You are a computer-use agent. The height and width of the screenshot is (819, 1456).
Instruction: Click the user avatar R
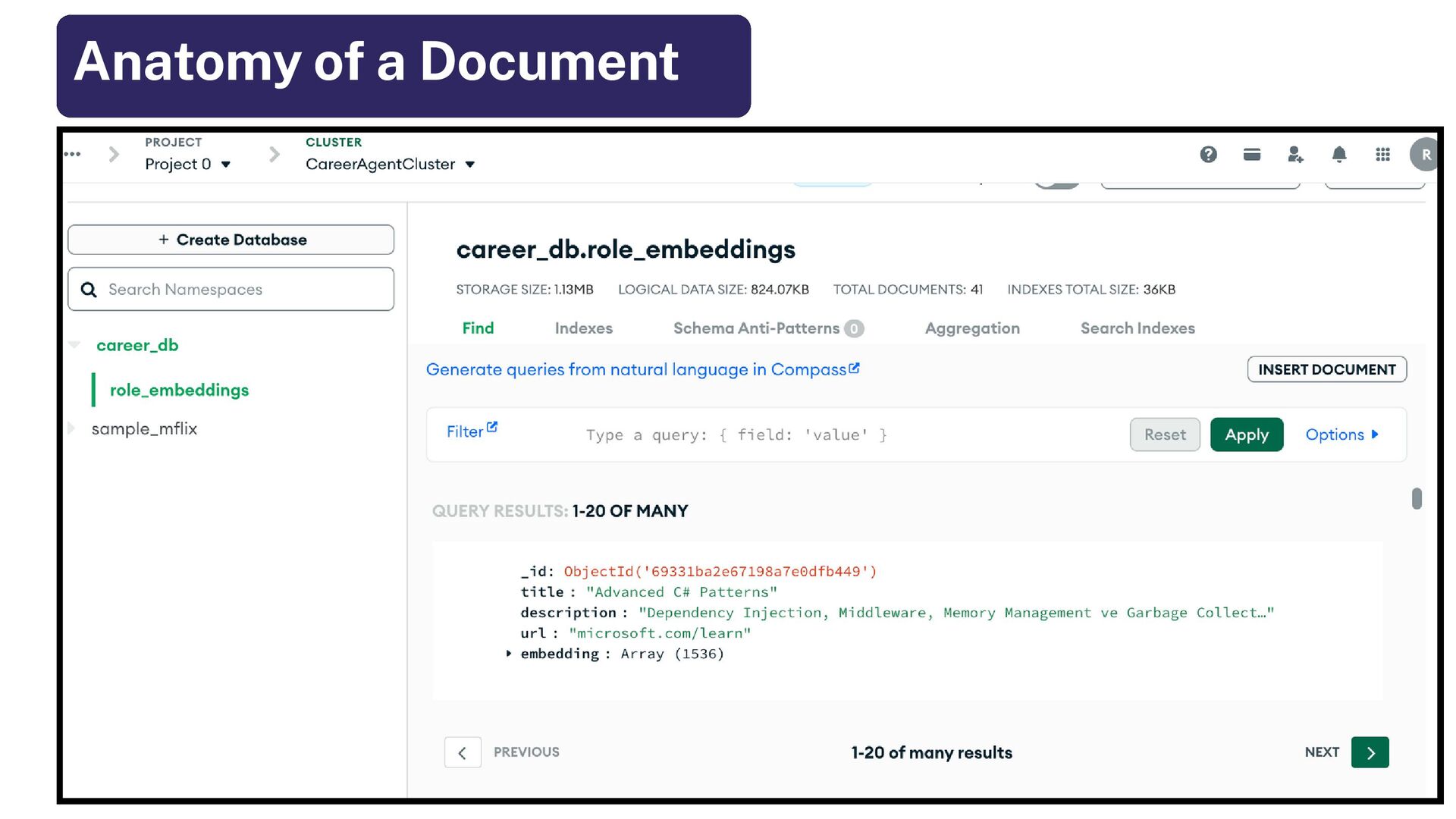(1425, 155)
